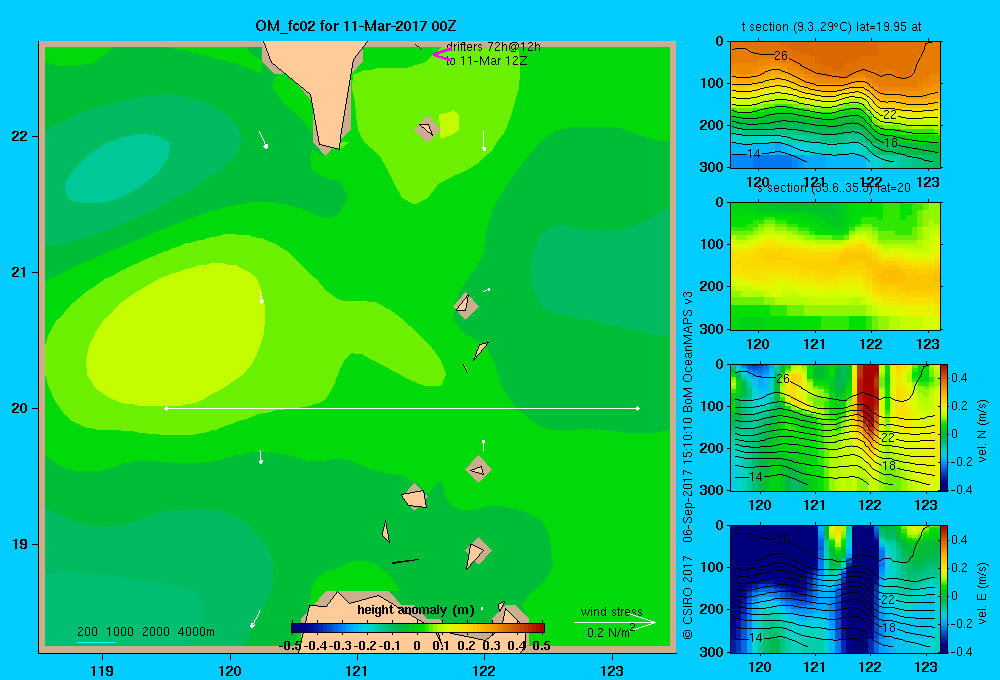Click the latitude 19 tick label on main map
The height and width of the screenshot is (680, 1000).
coord(20,544)
